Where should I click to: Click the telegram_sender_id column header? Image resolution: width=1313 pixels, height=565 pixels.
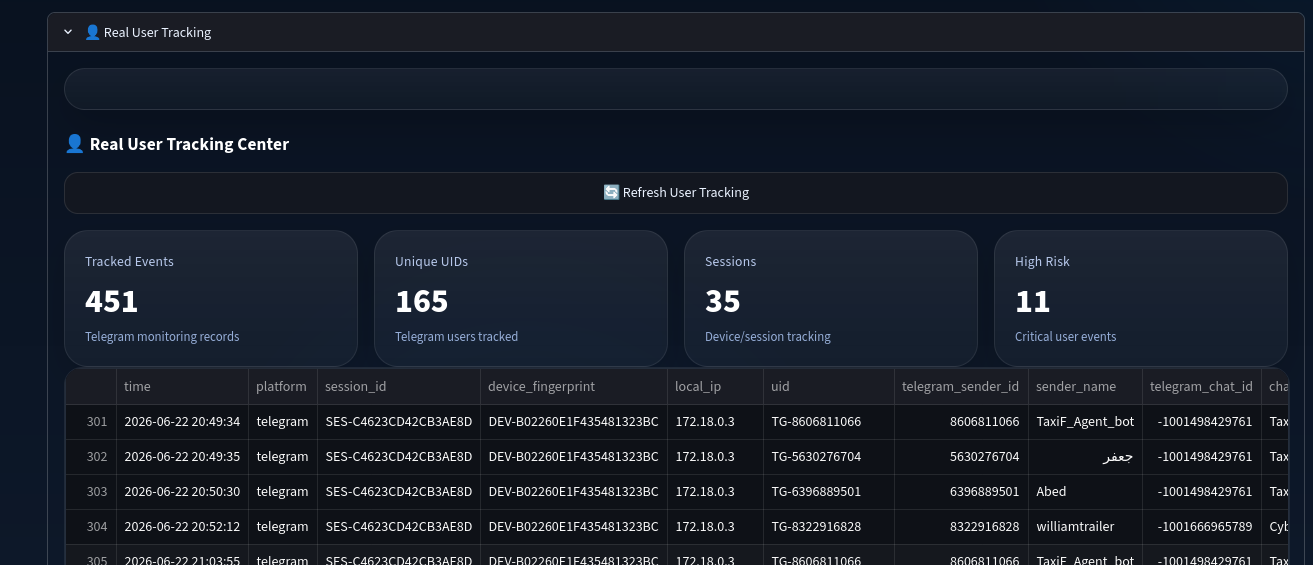(x=961, y=386)
